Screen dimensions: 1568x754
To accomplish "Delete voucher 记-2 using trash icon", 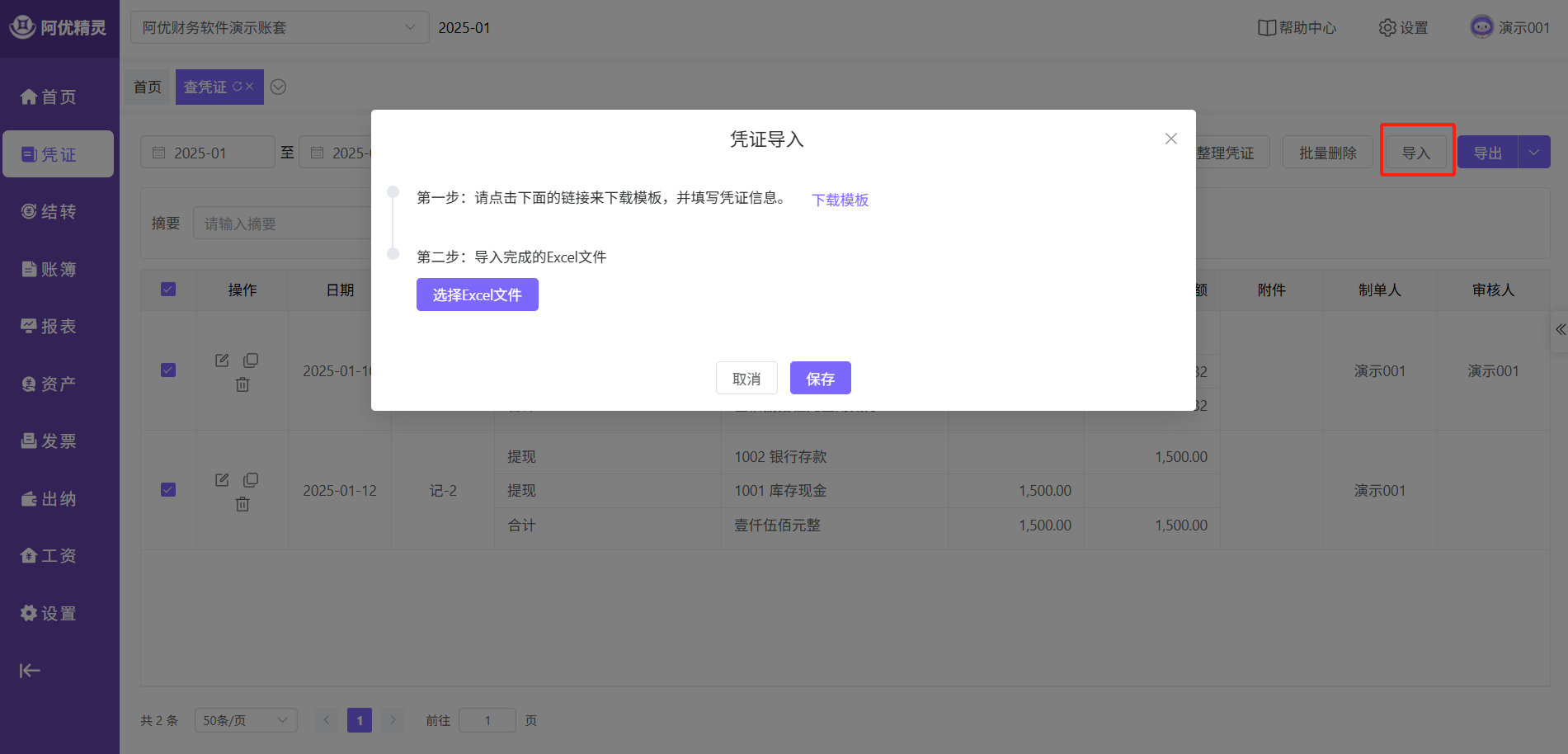I will coord(242,504).
